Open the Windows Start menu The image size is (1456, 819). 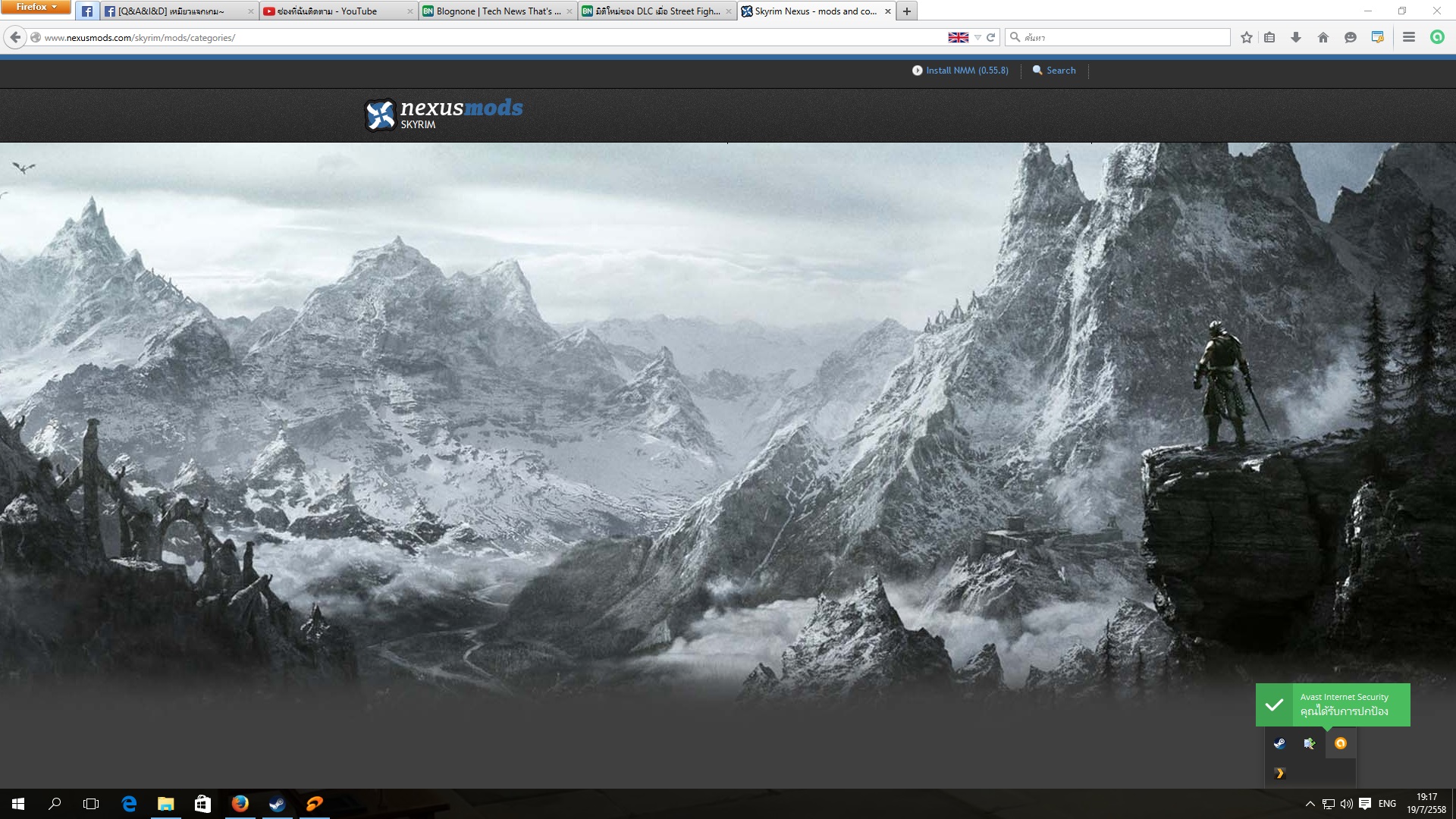pos(18,804)
